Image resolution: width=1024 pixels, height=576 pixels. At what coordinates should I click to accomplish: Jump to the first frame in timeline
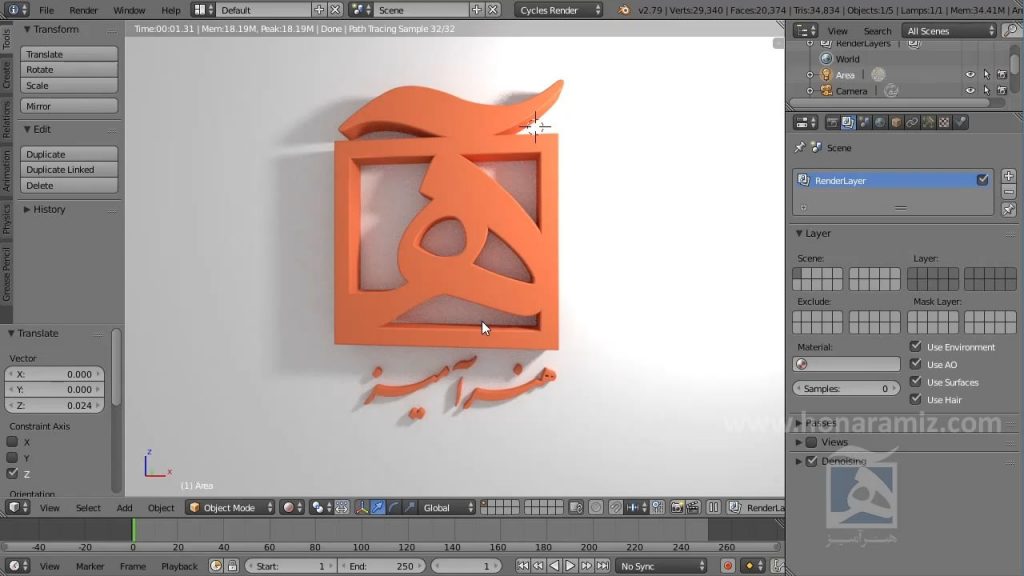point(522,566)
